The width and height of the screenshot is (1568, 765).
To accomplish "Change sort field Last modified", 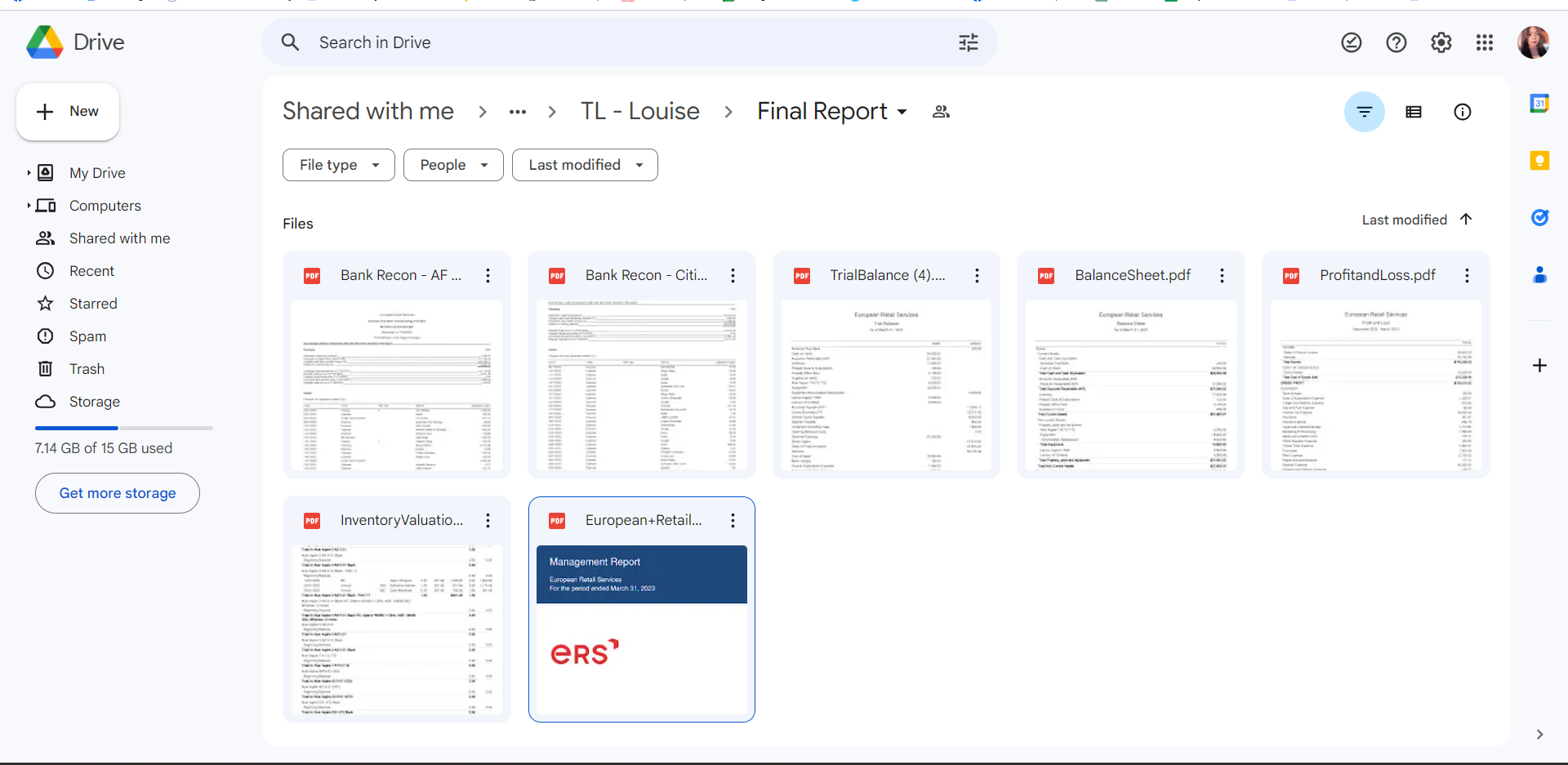I will coord(1404,220).
